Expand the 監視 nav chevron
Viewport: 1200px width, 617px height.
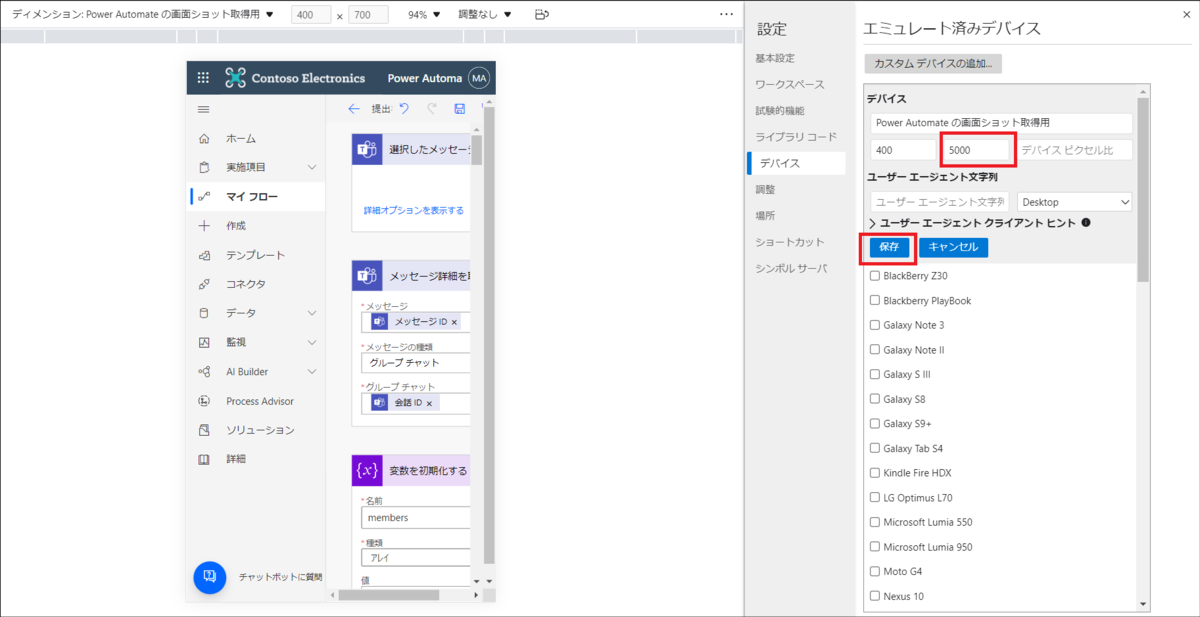312,342
